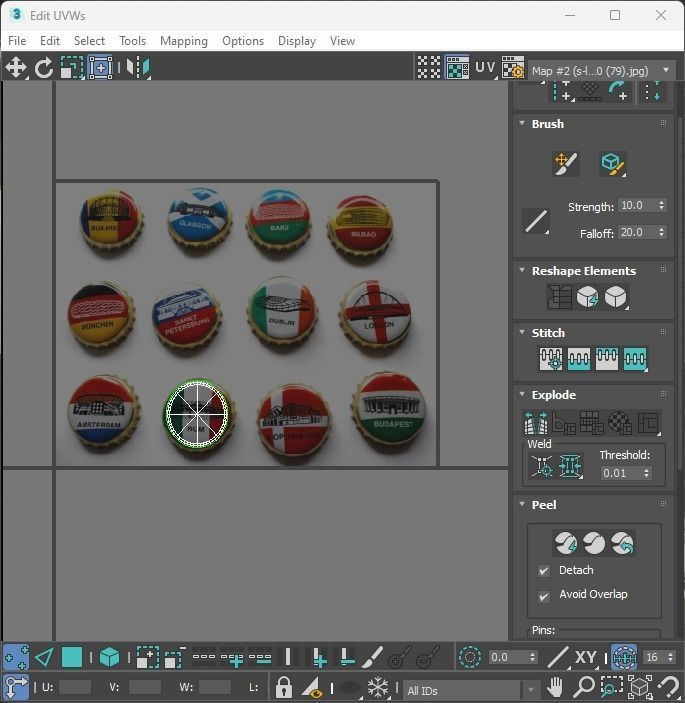685x703 pixels.
Task: Collapse the Peel rollout
Action: click(522, 504)
